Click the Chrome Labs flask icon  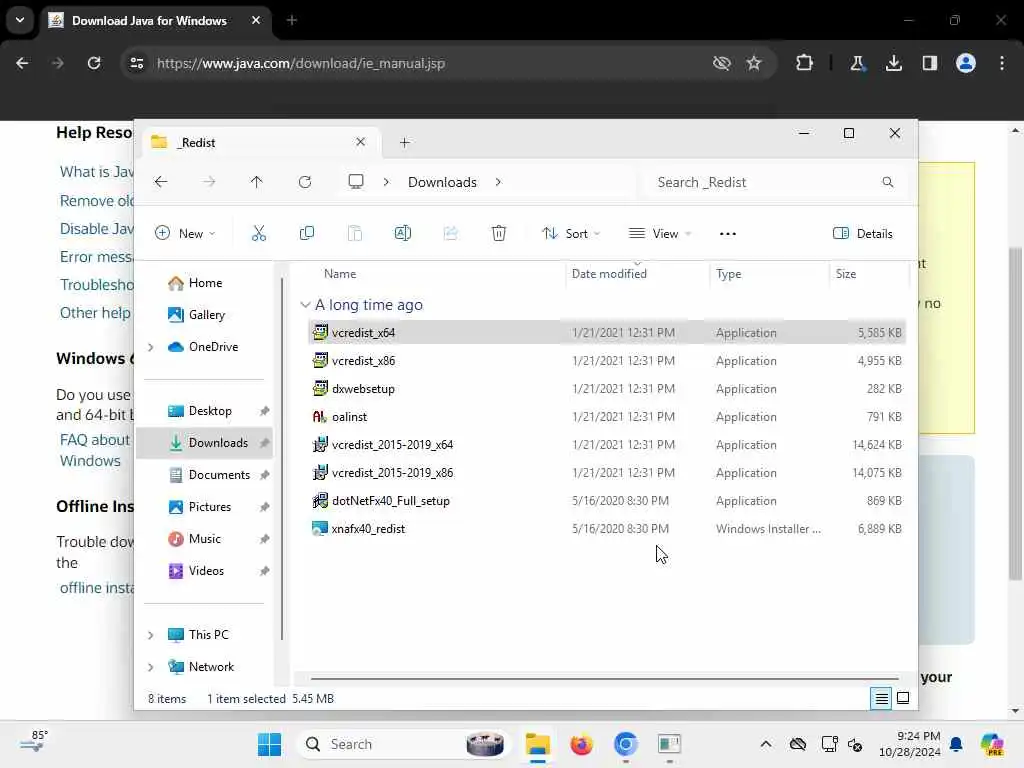[x=857, y=63]
